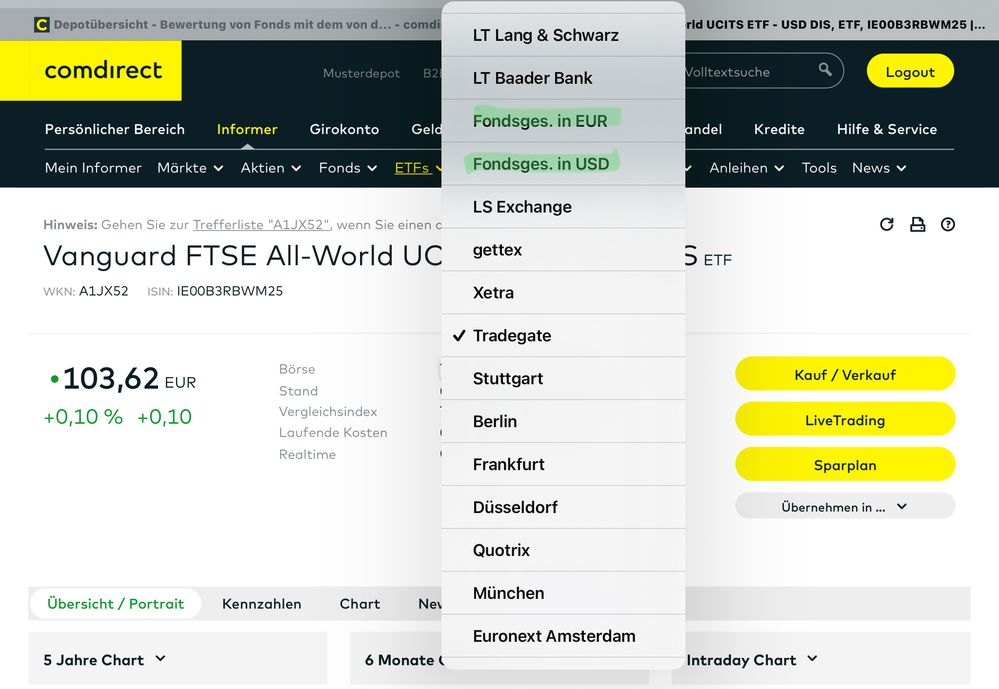The image size is (999, 689).
Task: Click the price 103,62 EUR
Action: pyautogui.click(x=129, y=379)
